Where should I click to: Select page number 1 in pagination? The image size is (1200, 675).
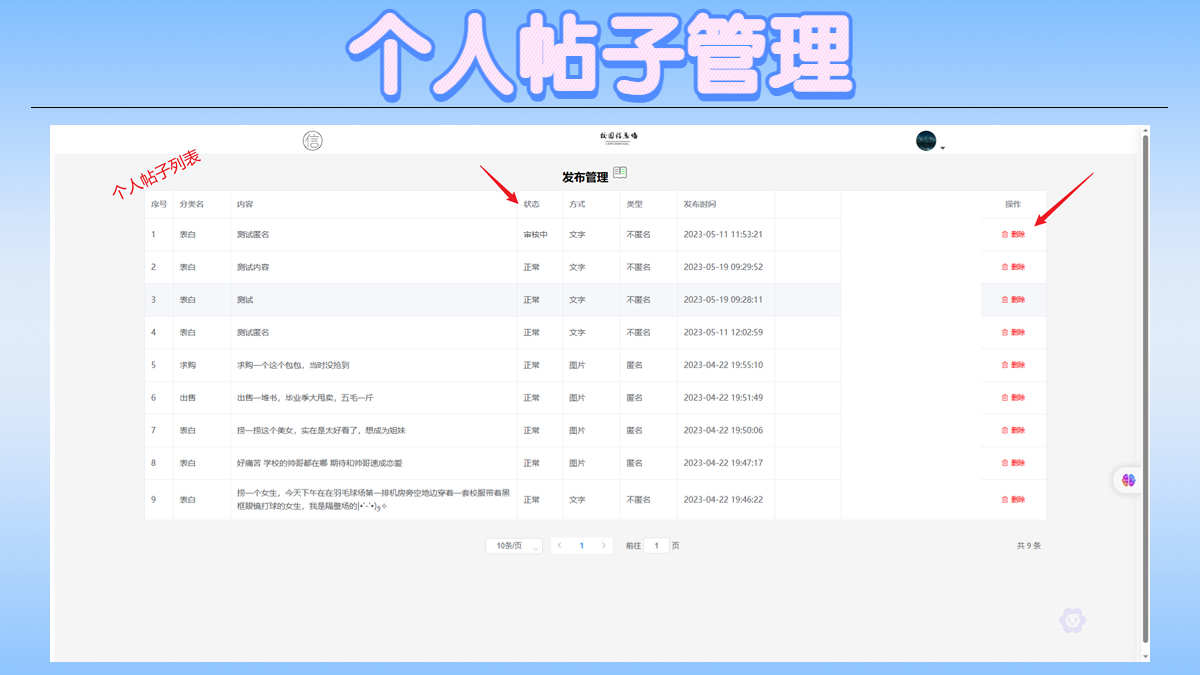click(x=581, y=546)
